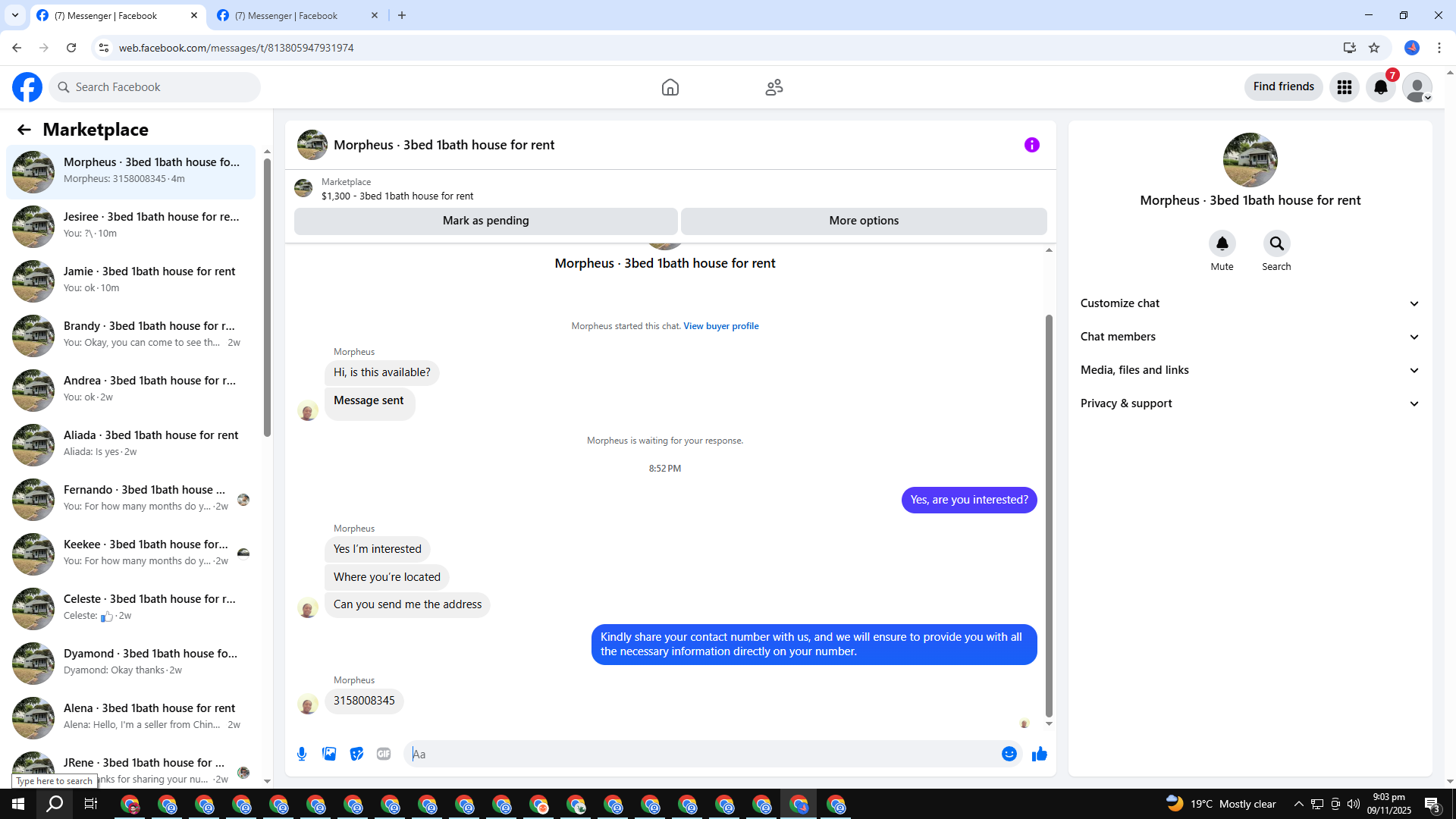Reload the page
The image size is (1456, 819).
tap(71, 48)
